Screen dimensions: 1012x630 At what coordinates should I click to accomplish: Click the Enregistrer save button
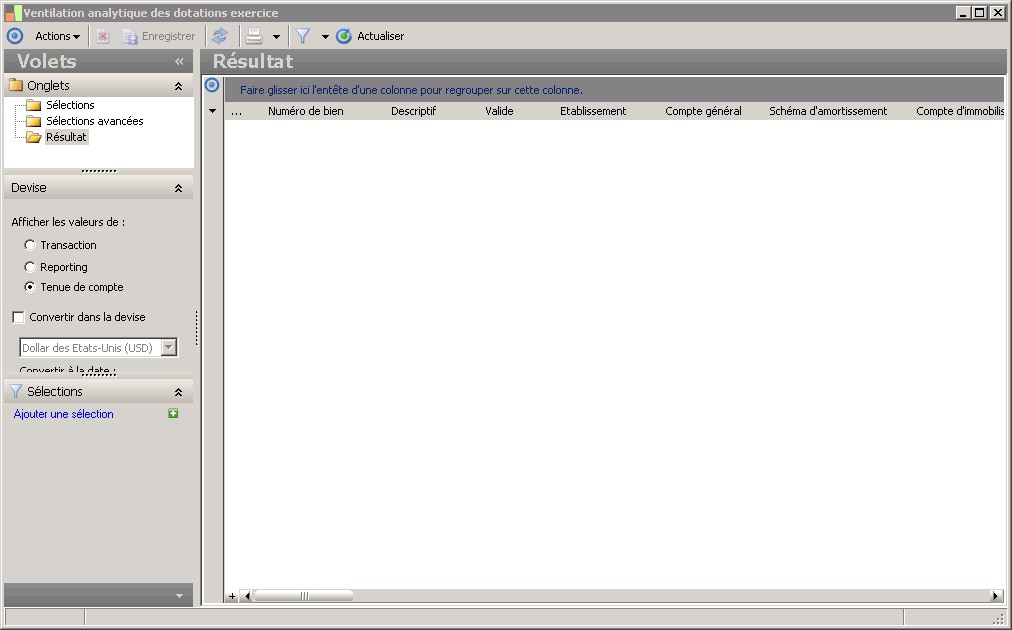159,36
